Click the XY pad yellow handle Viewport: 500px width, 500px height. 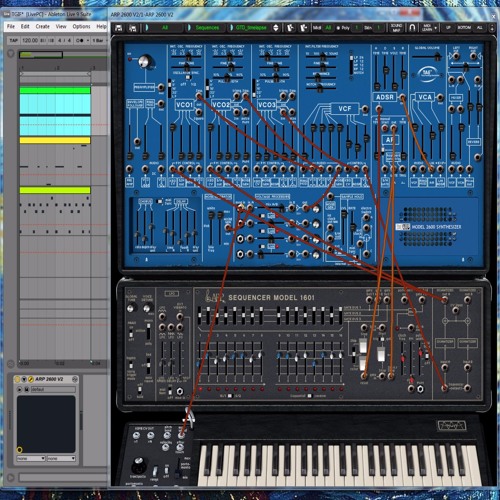(19, 450)
